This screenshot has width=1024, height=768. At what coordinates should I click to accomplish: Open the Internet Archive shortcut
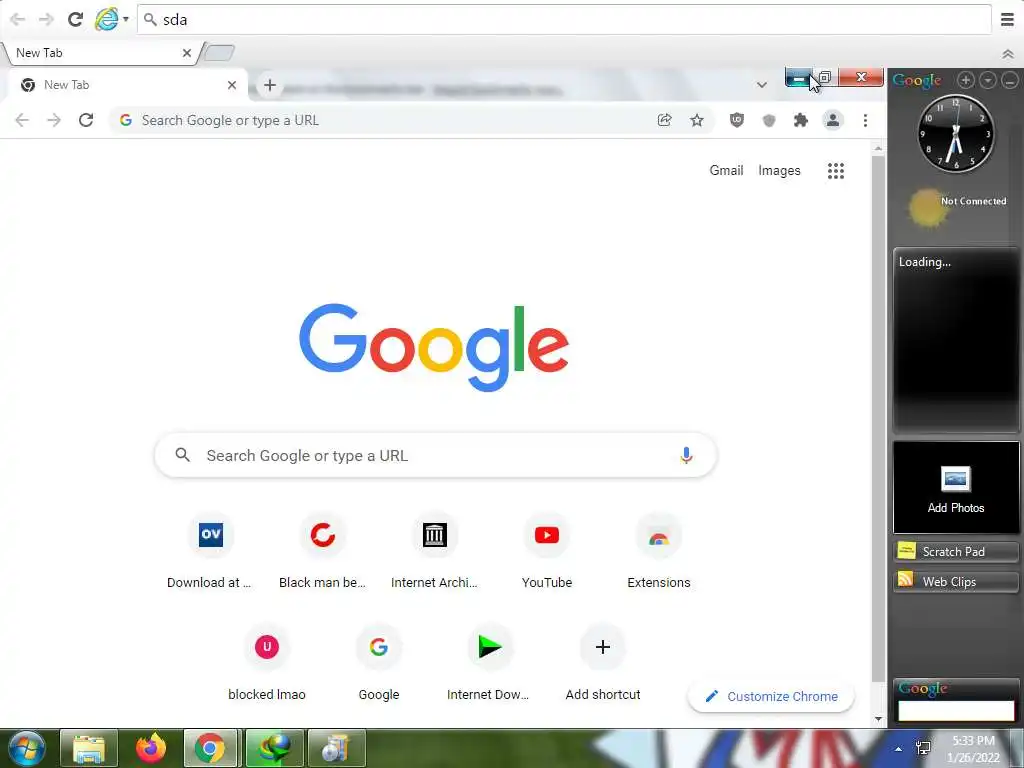[434, 552]
